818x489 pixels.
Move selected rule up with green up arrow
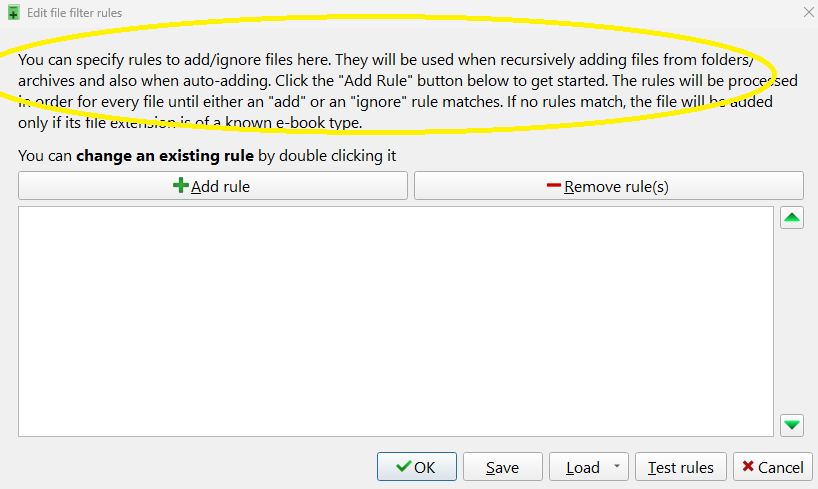tap(792, 218)
